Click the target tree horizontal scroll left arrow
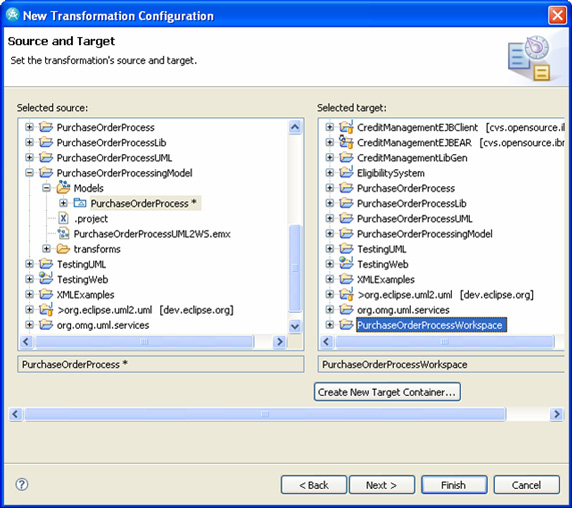This screenshot has width=572, height=508. [x=326, y=342]
